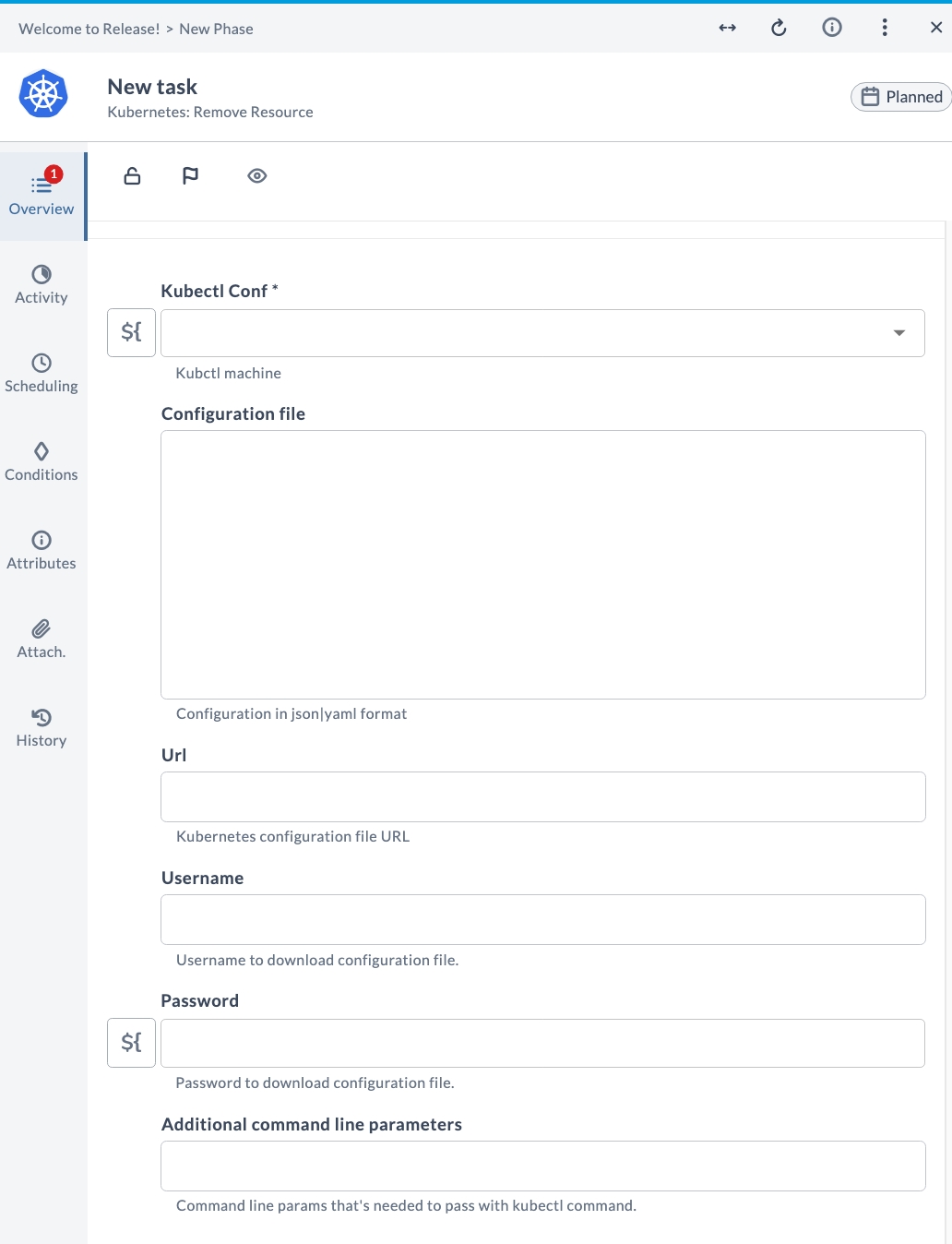
Task: Toggle variable mode for Password field
Action: 132,1043
